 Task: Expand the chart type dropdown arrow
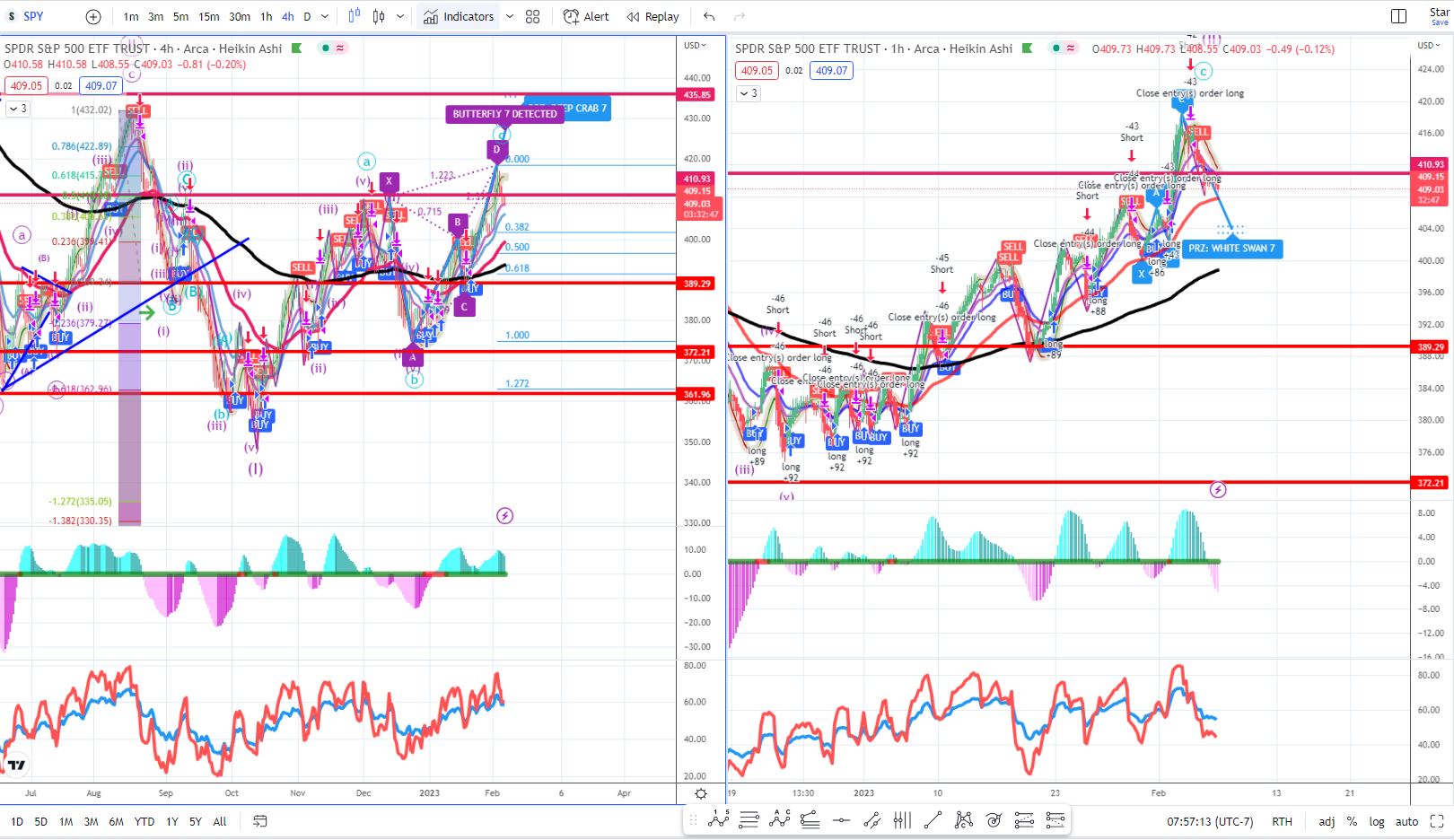click(x=400, y=16)
